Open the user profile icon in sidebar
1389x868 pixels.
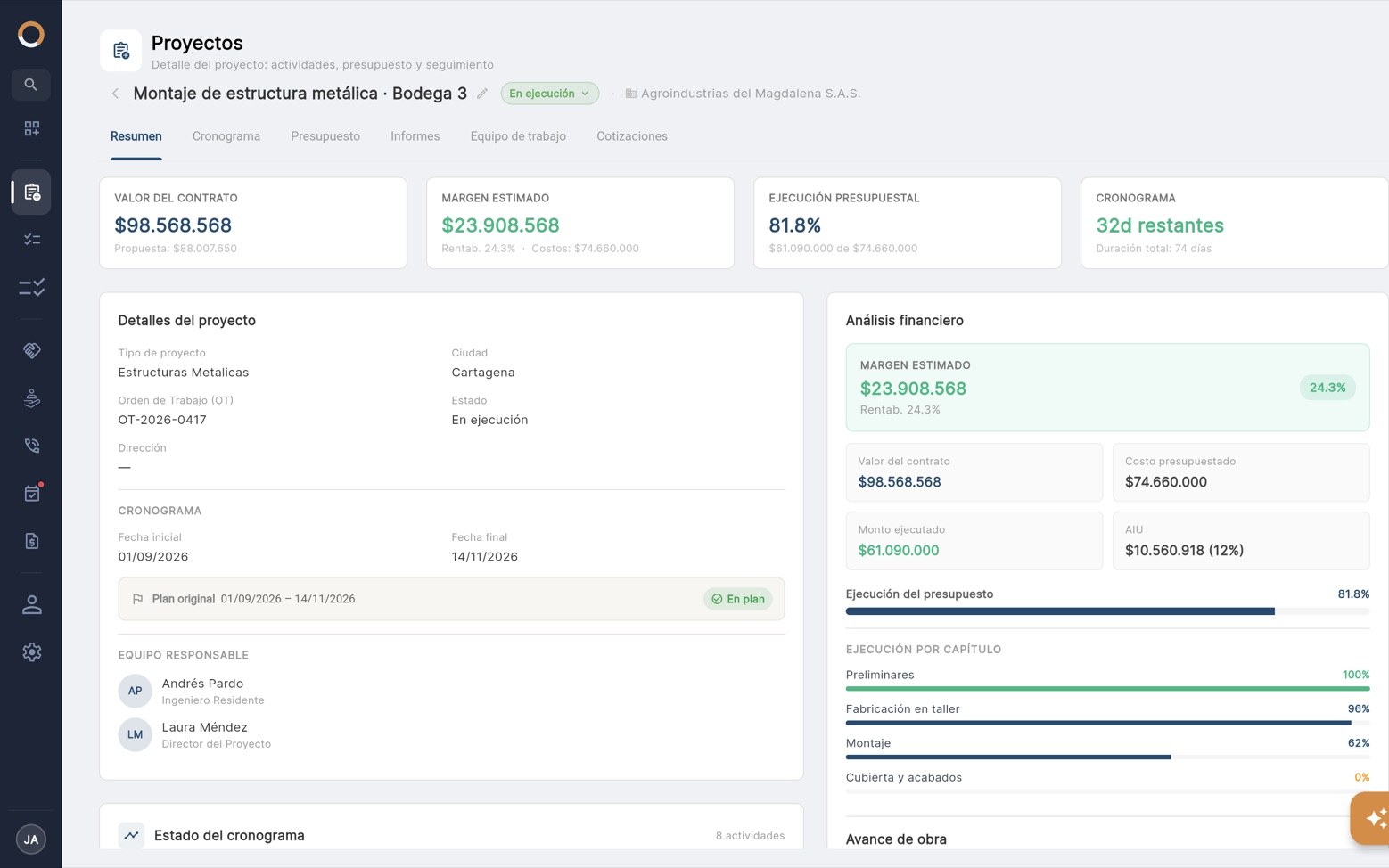coord(31,605)
